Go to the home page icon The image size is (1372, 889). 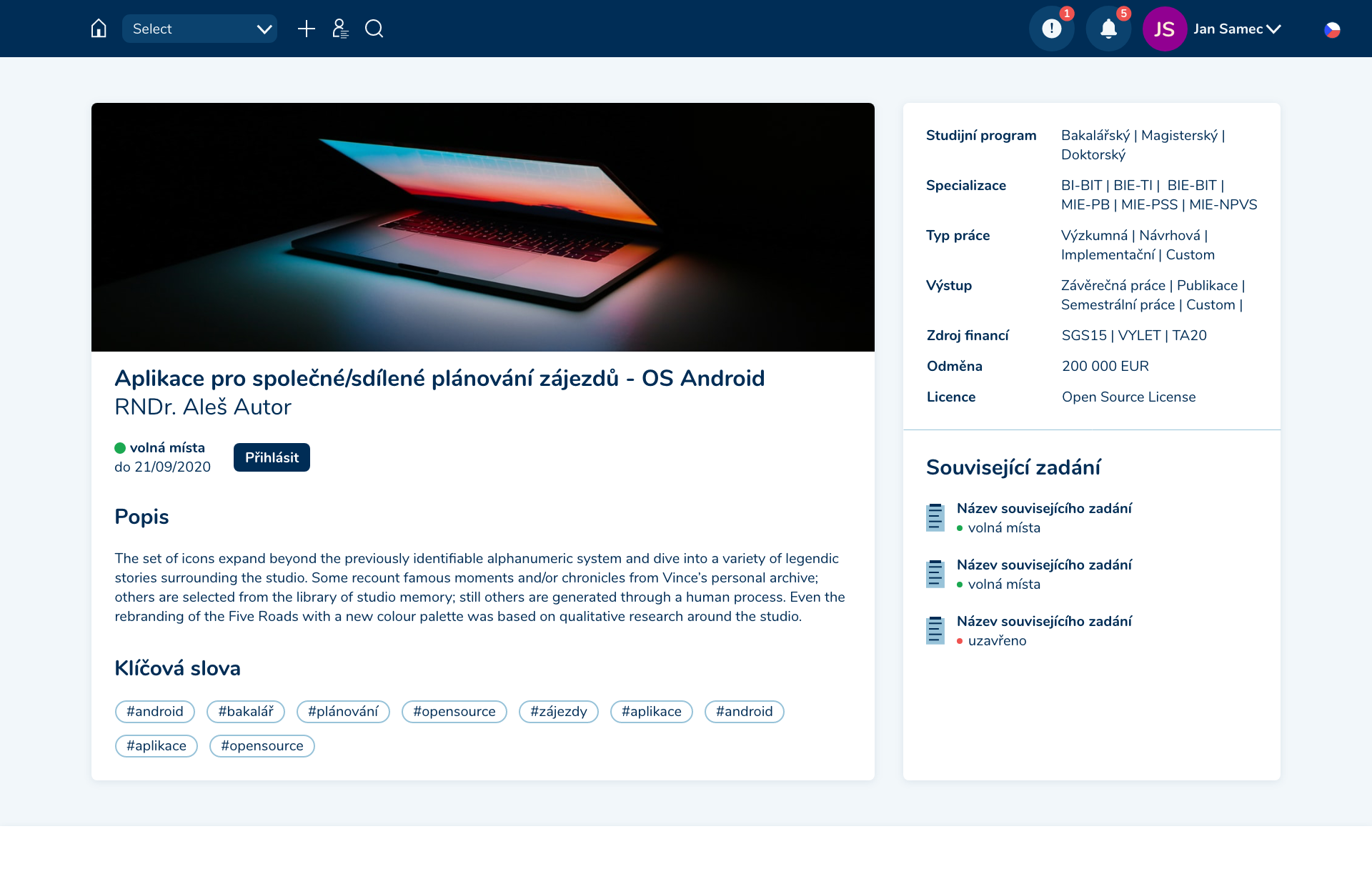pyautogui.click(x=99, y=29)
